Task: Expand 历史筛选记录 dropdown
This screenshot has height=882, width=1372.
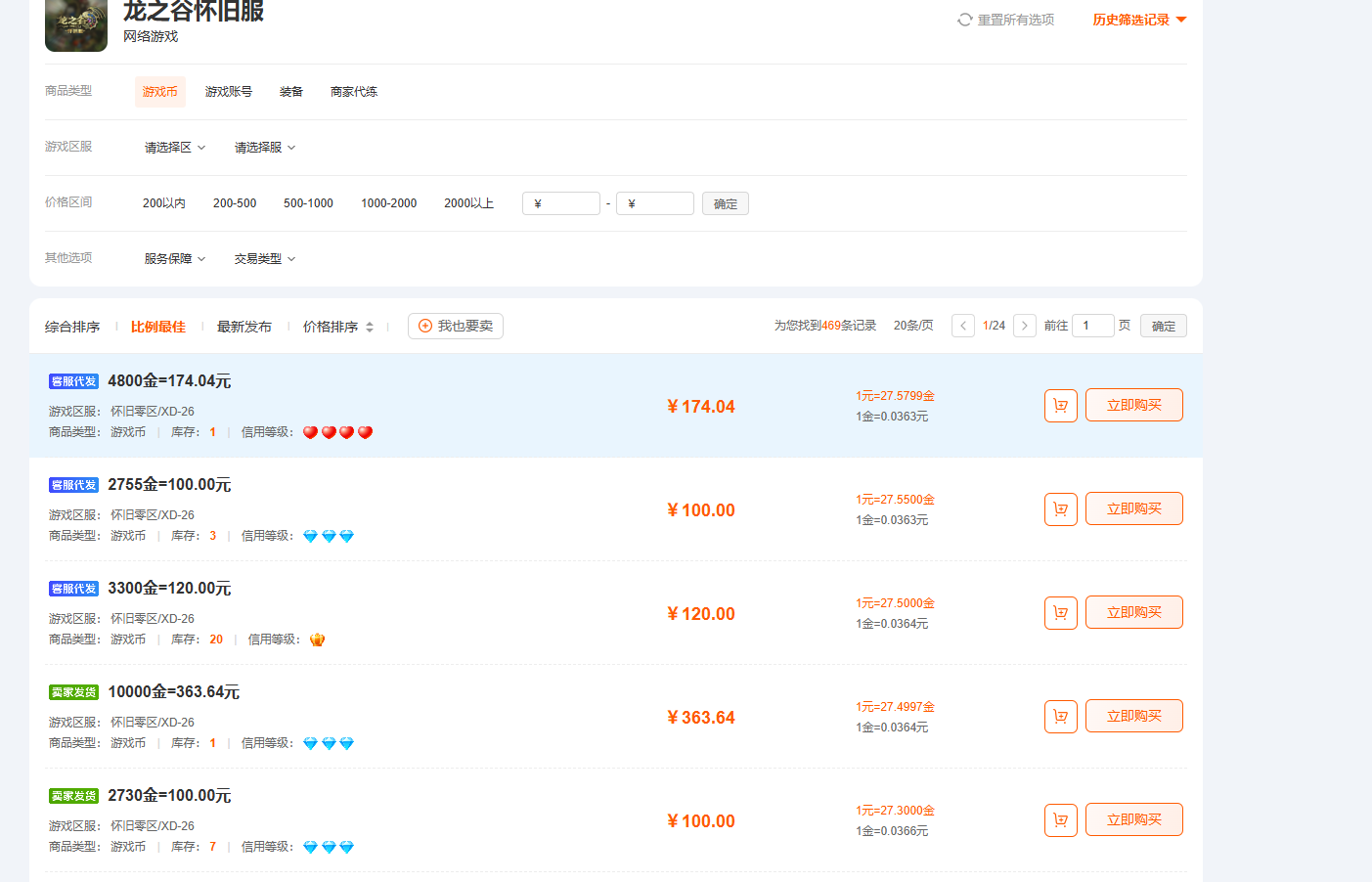Action: [x=1138, y=20]
